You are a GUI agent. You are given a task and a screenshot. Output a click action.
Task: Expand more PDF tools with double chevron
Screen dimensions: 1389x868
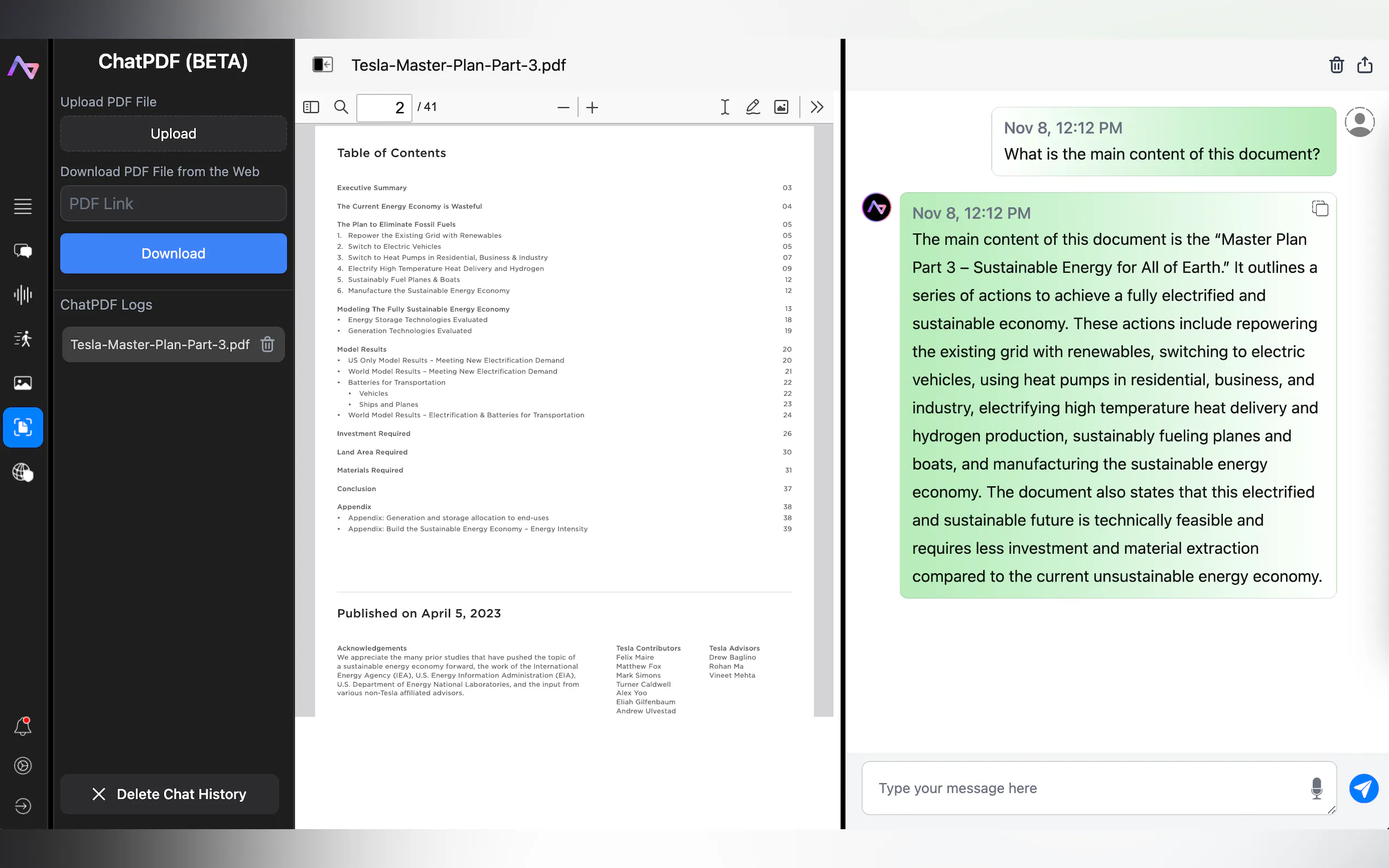pos(816,107)
